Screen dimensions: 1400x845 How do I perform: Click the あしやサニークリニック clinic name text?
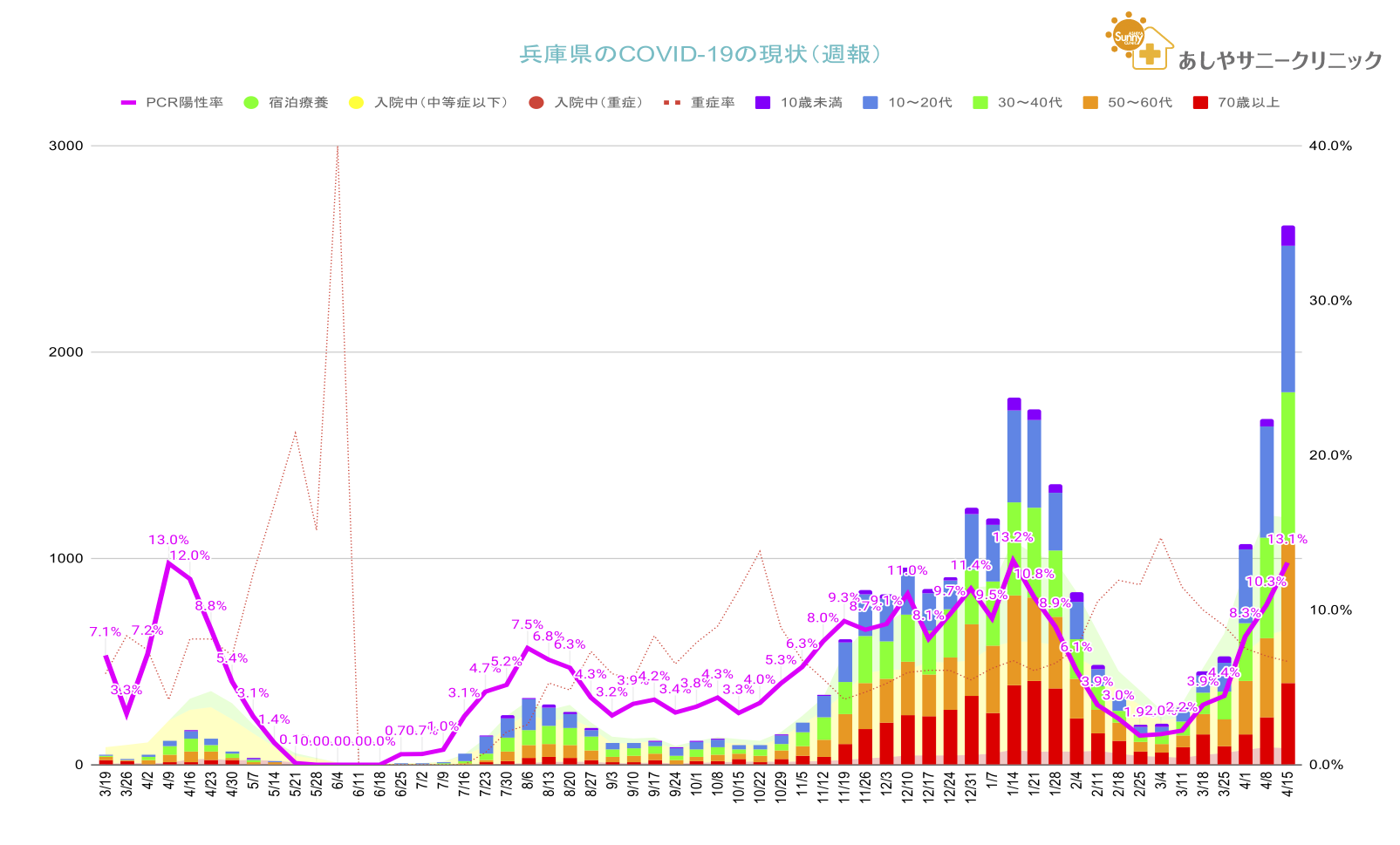tap(1280, 60)
